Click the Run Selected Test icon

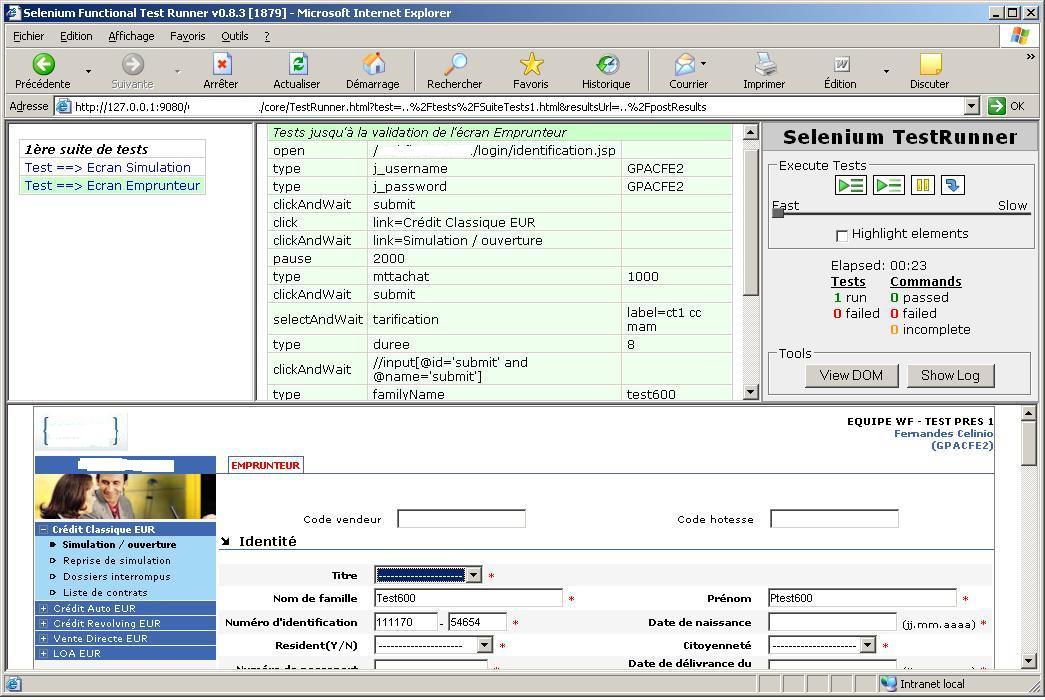point(888,185)
